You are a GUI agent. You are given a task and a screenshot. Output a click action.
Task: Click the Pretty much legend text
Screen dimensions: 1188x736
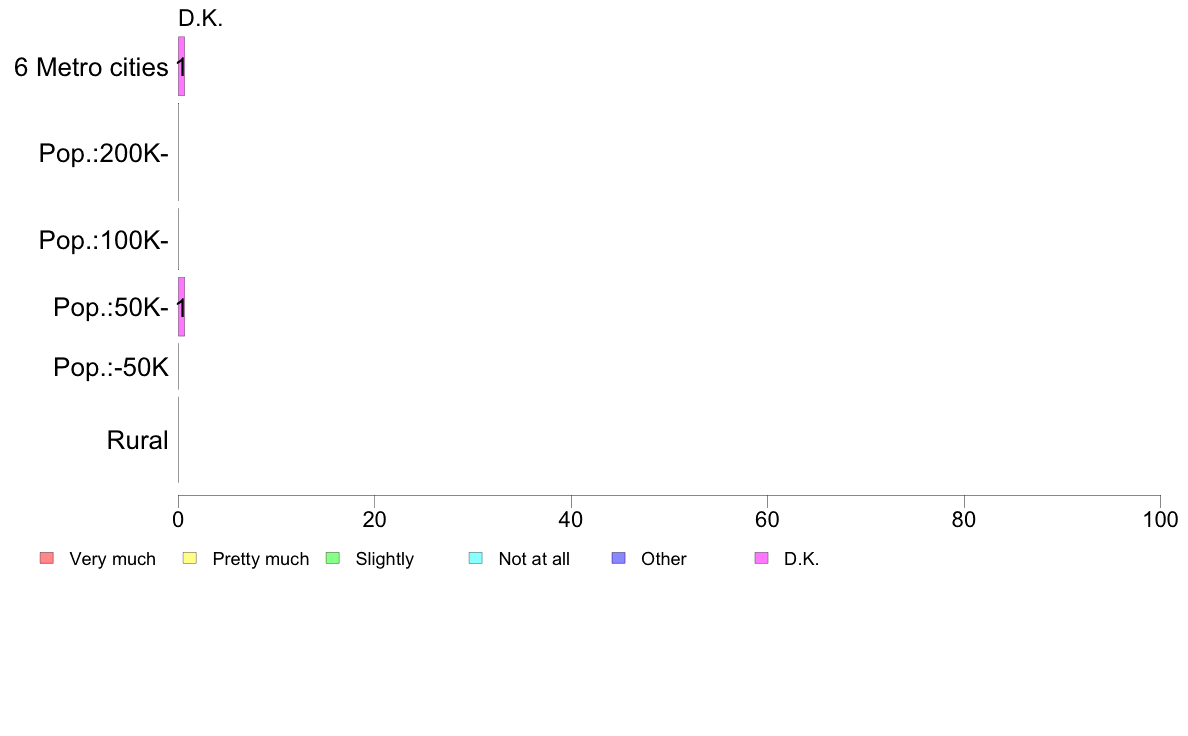[260, 559]
